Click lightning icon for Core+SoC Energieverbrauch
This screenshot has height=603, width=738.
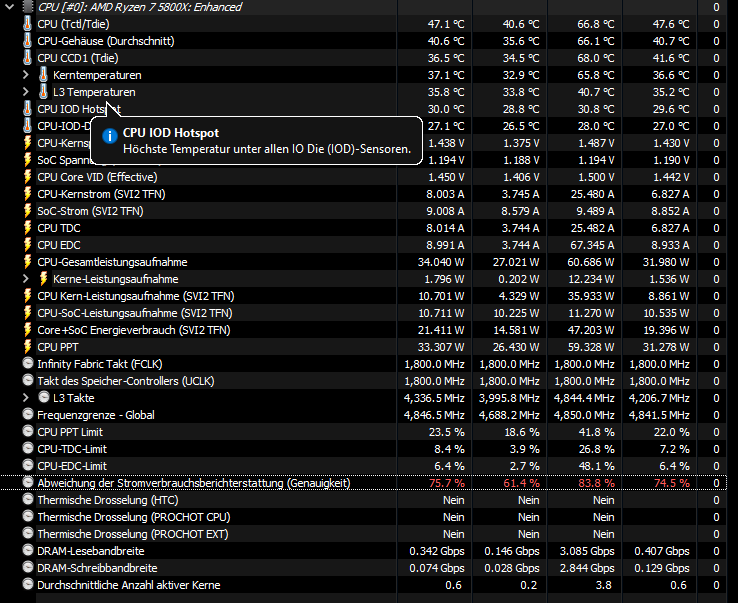coord(28,330)
